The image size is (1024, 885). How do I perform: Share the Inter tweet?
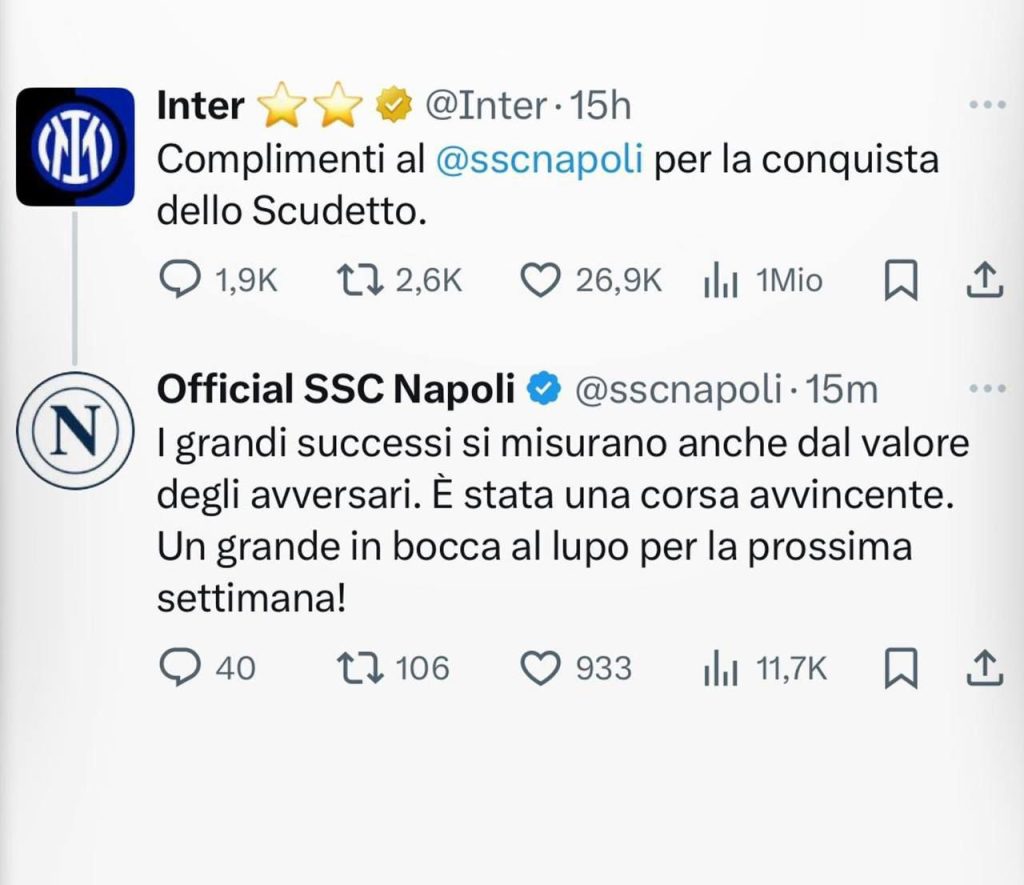[983, 282]
